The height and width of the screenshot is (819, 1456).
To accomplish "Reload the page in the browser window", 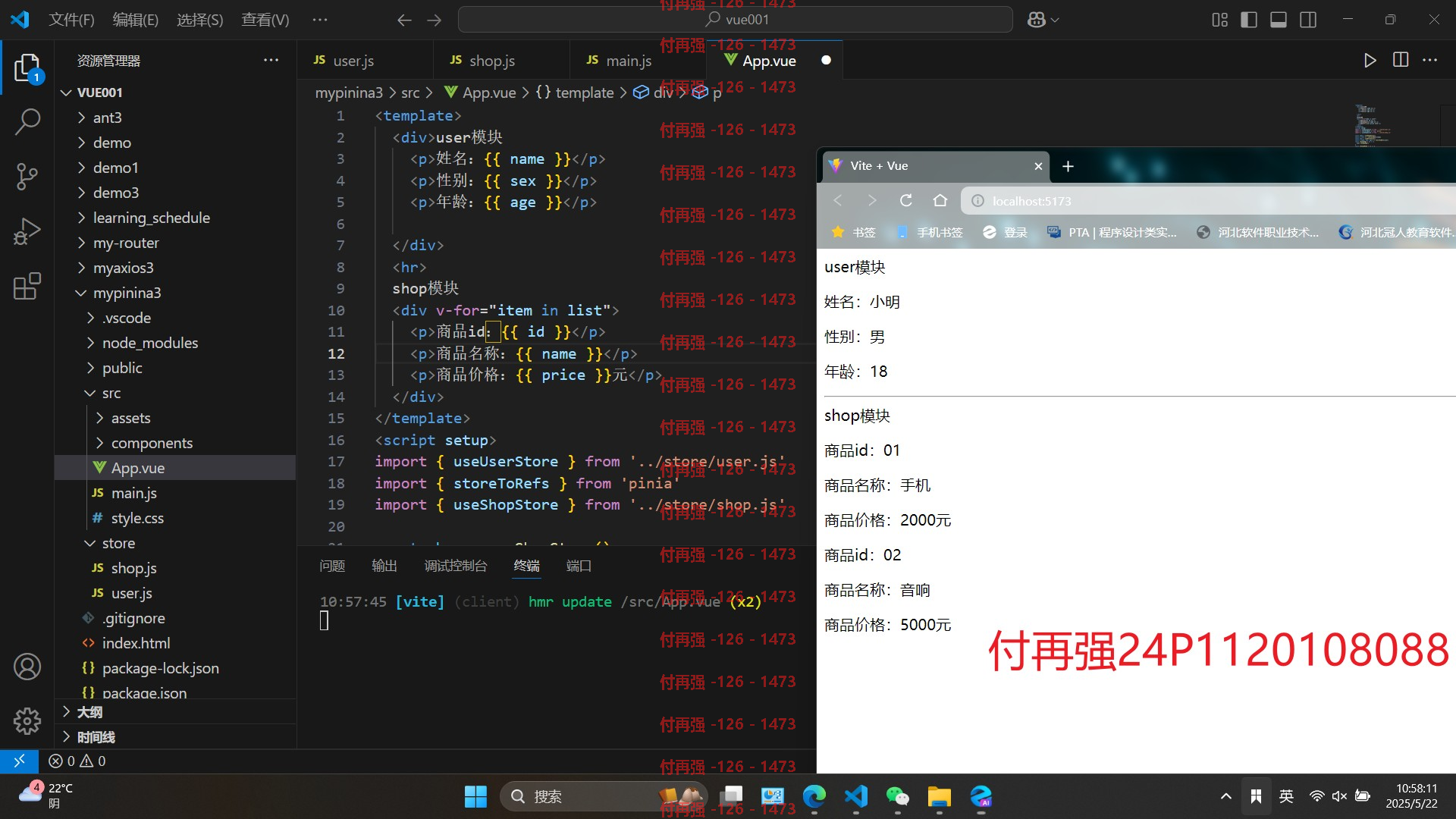I will (905, 201).
